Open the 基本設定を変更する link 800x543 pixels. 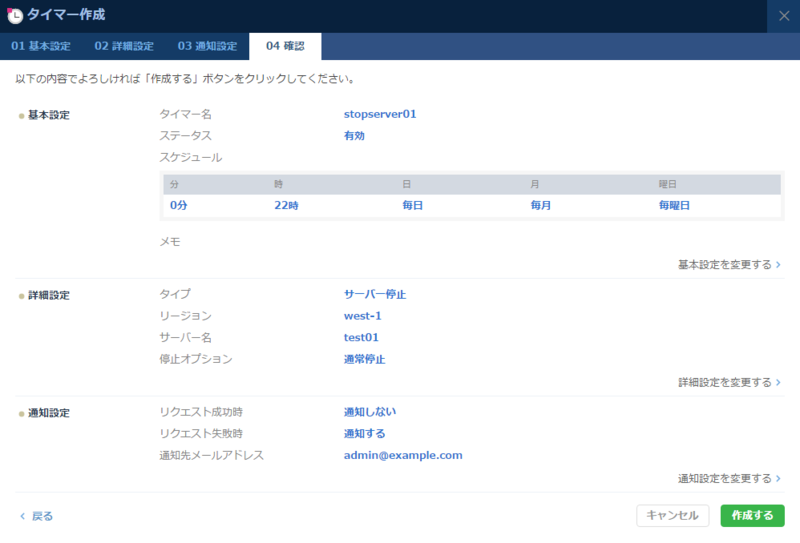click(x=729, y=264)
